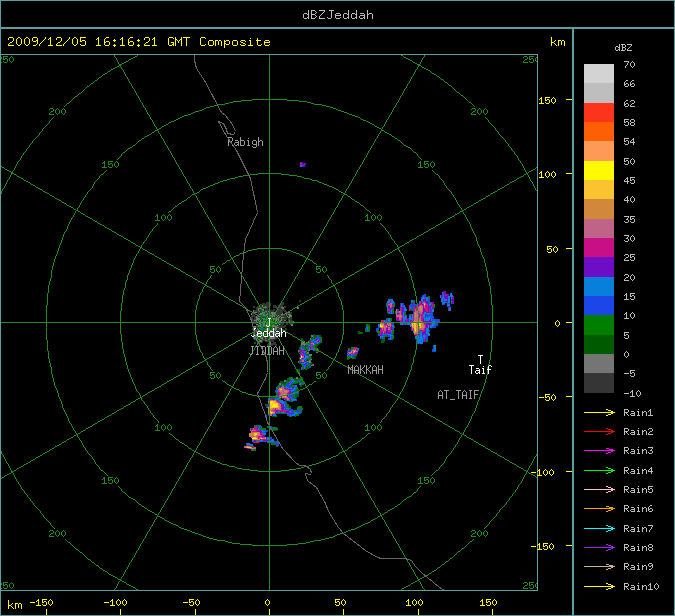Click the km unit label at top right
The width and height of the screenshot is (675, 616).
(x=557, y=42)
